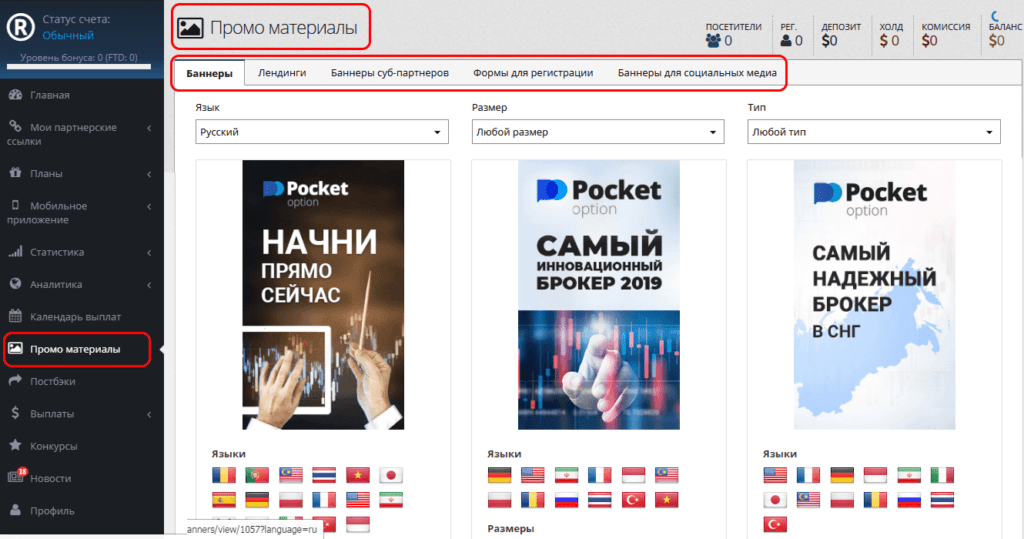The height and width of the screenshot is (539, 1024).
Task: Expand Мобильное приложение submenu chevron
Action: [149, 206]
